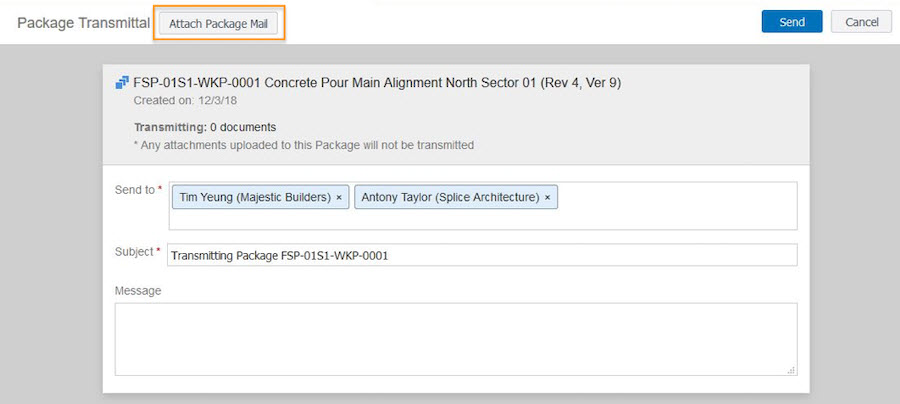Click the Package Transmittal page heading
This screenshot has height=404, width=900.
84,23
